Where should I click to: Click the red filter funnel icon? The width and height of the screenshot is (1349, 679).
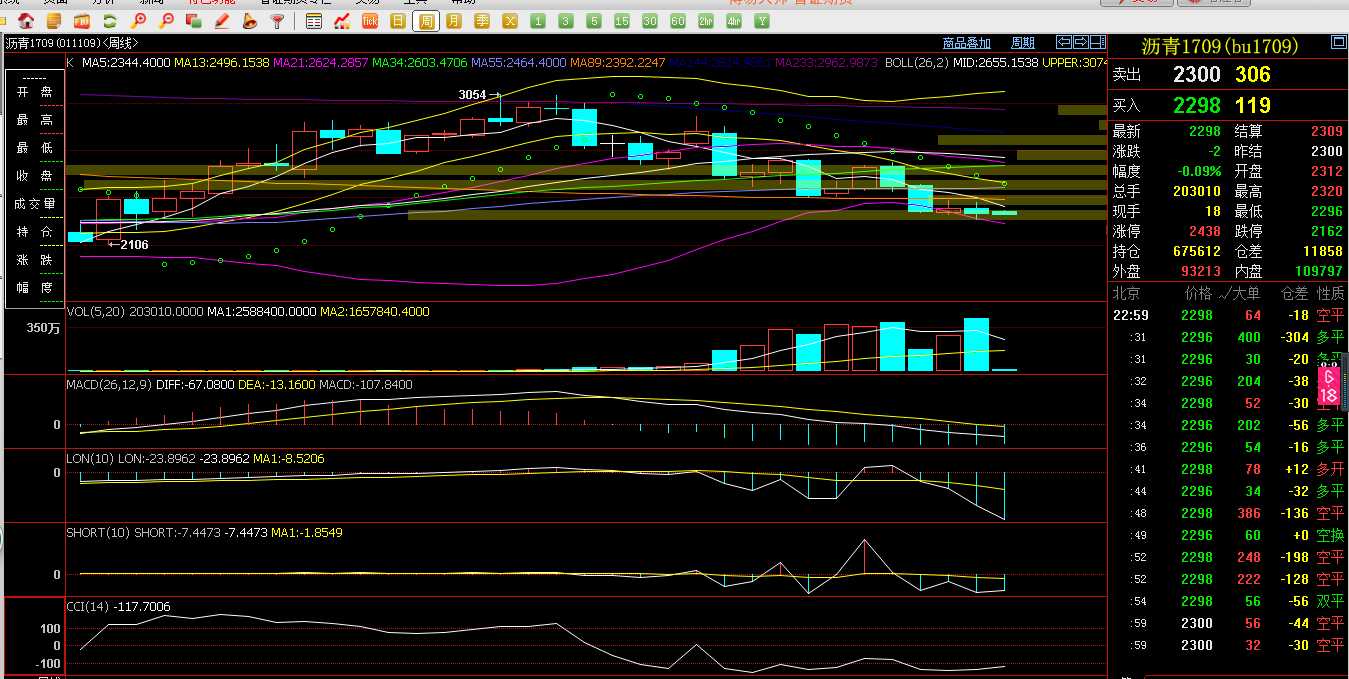coord(278,20)
